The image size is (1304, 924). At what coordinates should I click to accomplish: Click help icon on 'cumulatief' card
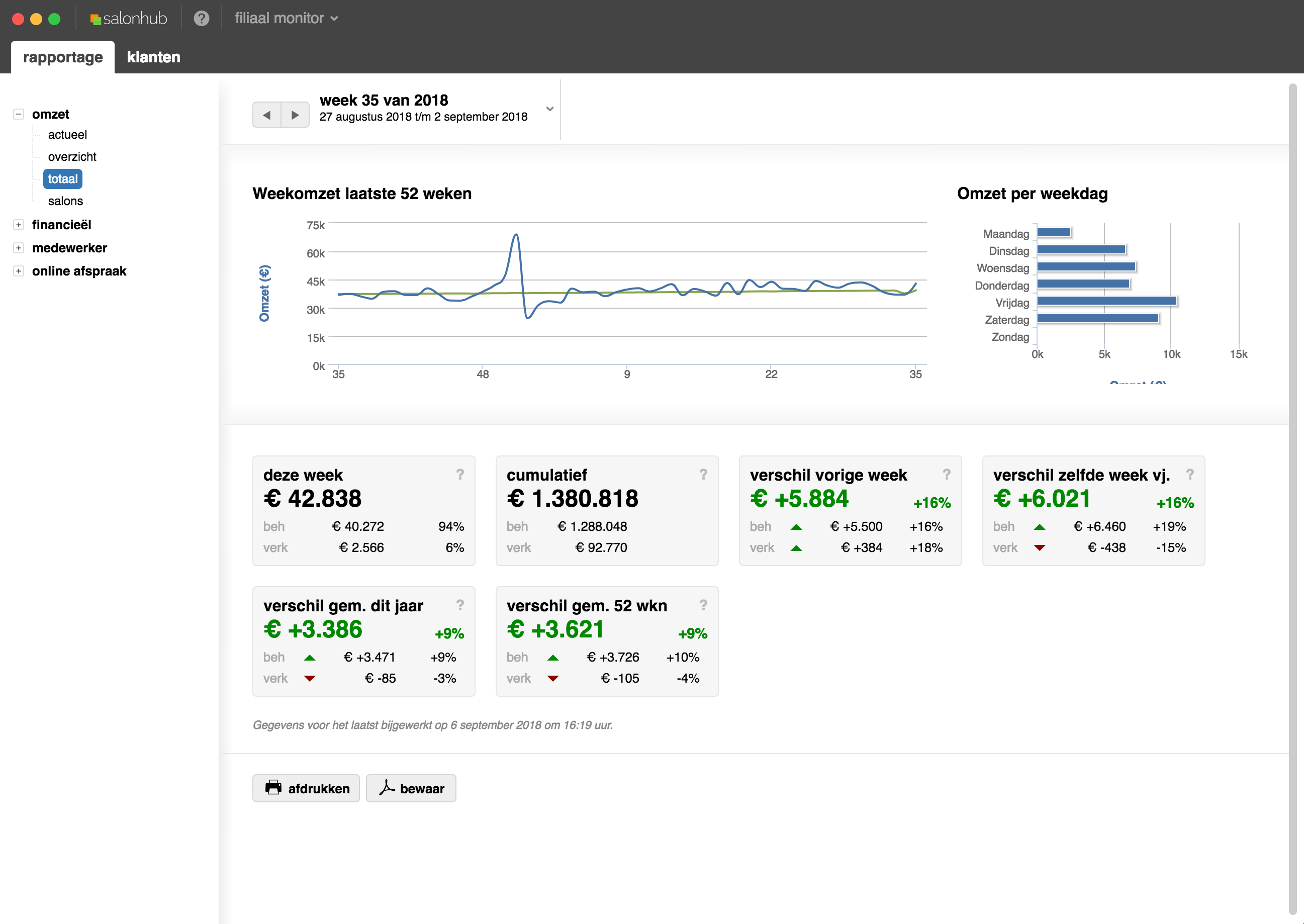(703, 474)
